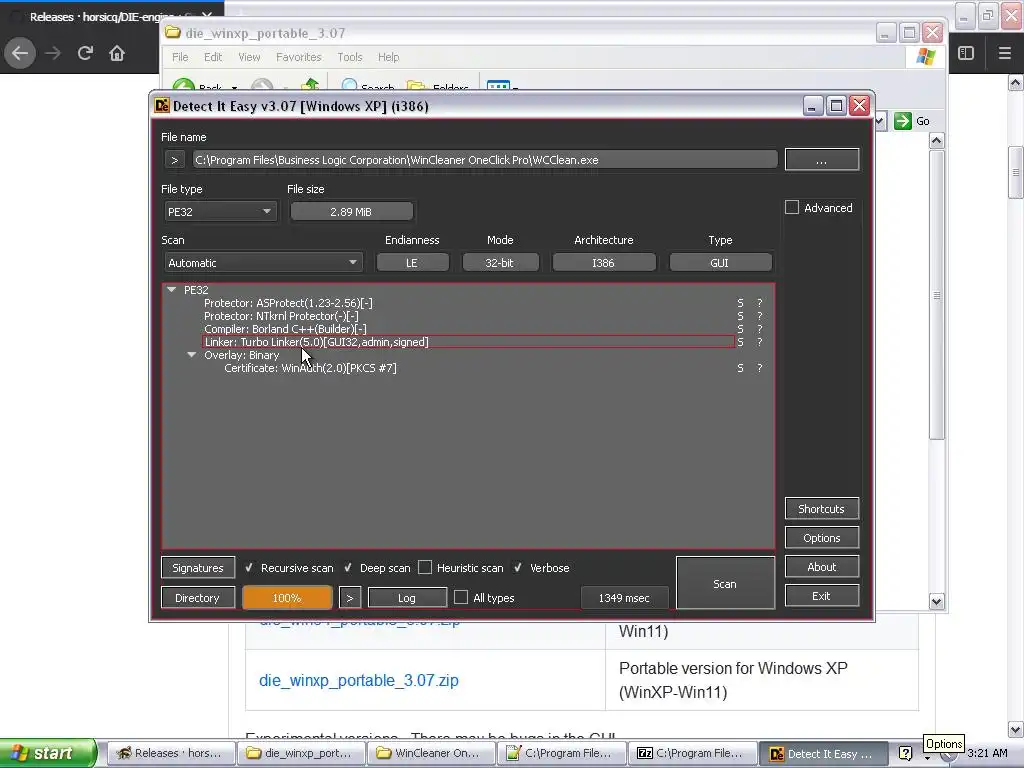Viewport: 1024px width, 768px height.
Task: Open File menu in Explorer window
Action: tap(180, 57)
